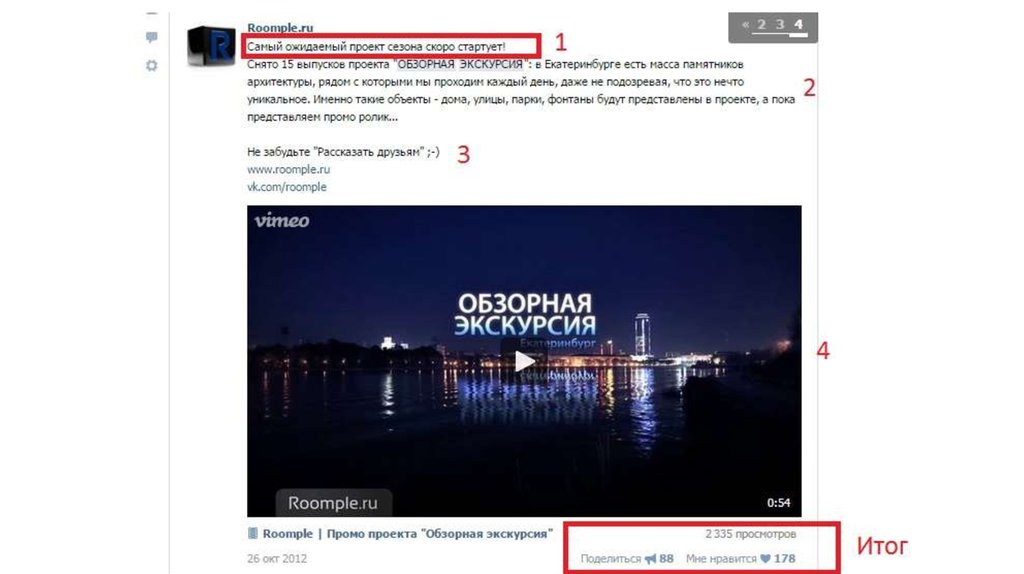Click the comment bubble sidebar icon

[152, 38]
